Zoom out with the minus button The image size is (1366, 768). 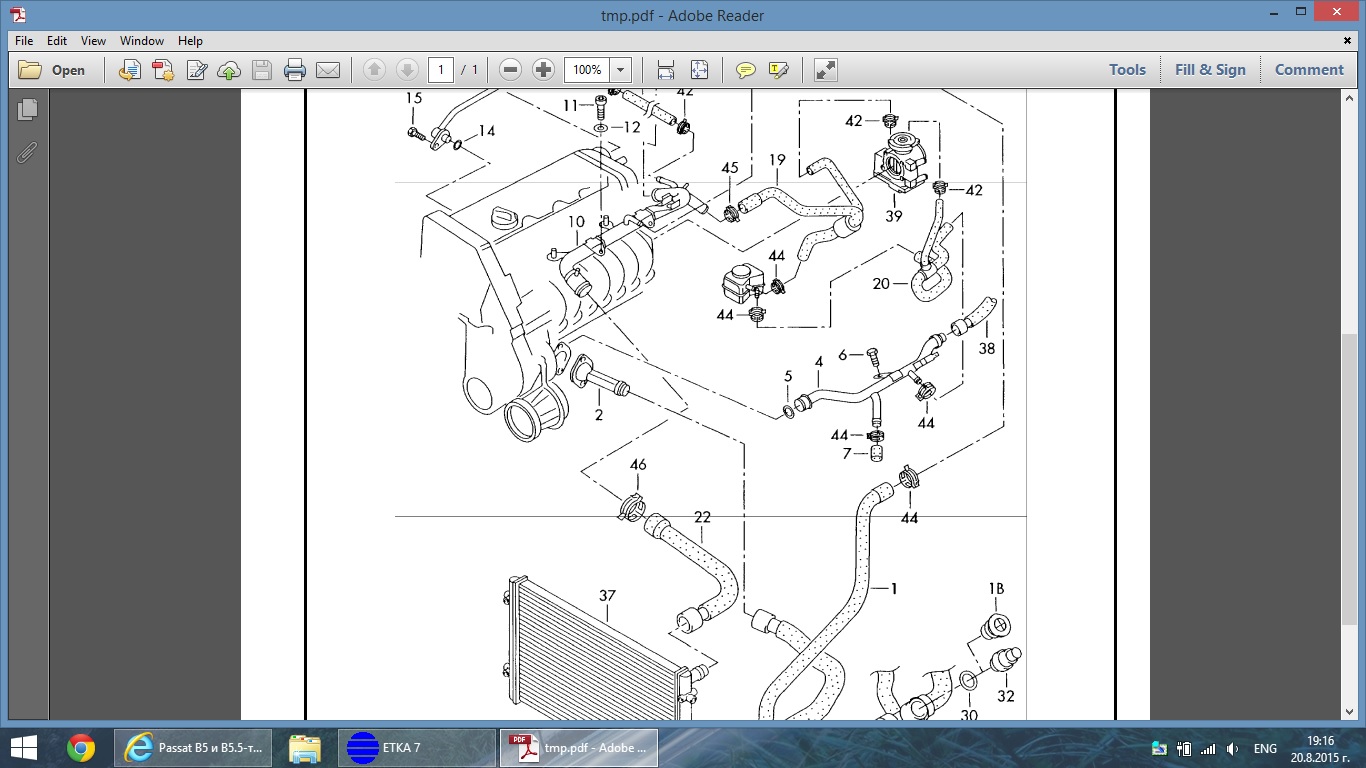click(510, 70)
